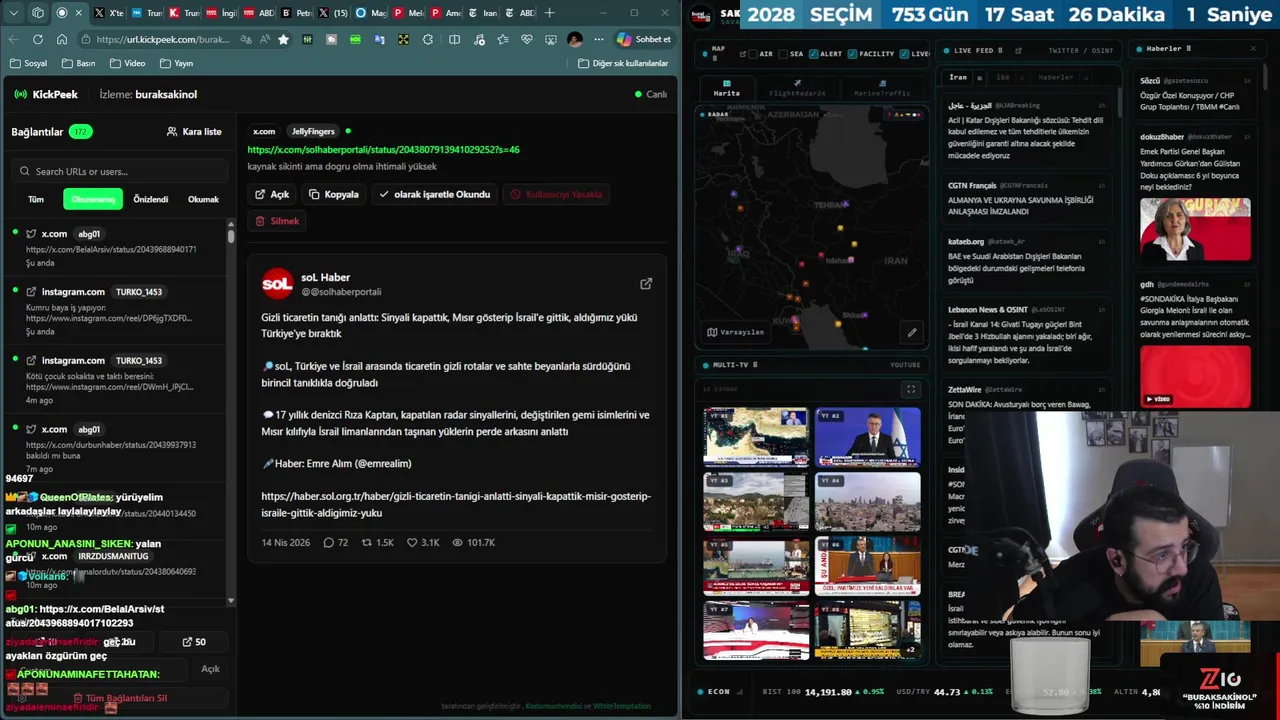Copy the link with Kopyala

334,194
